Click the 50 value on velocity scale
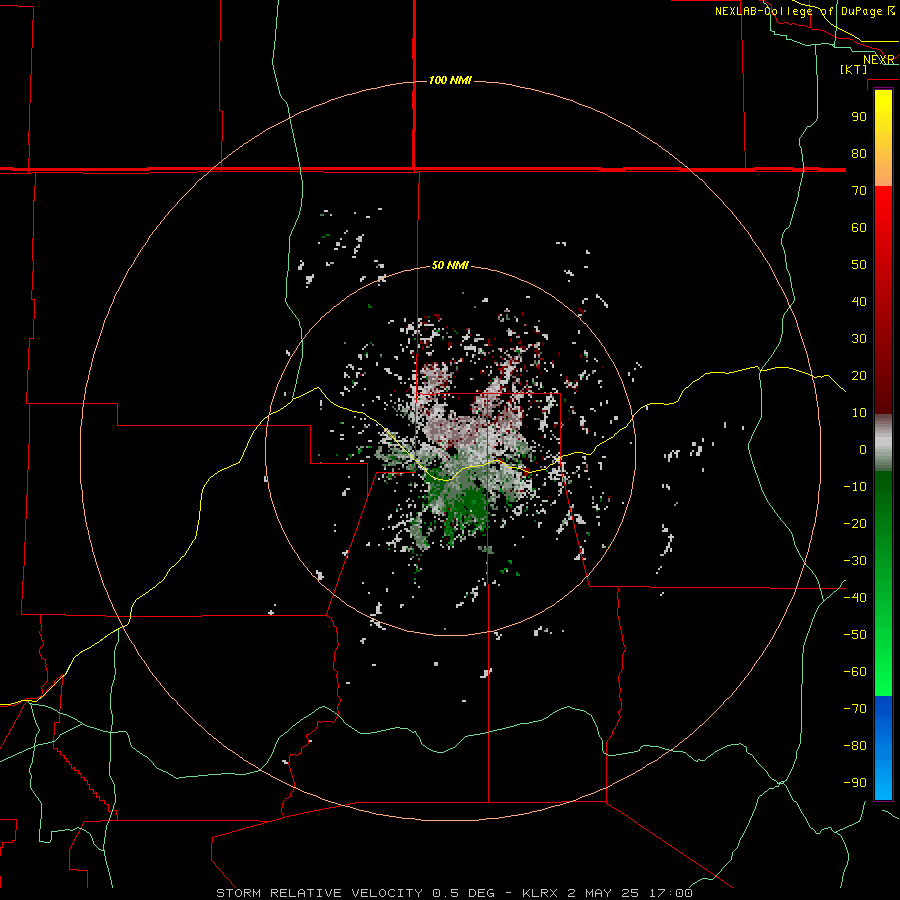This screenshot has height=900, width=900. click(x=859, y=265)
